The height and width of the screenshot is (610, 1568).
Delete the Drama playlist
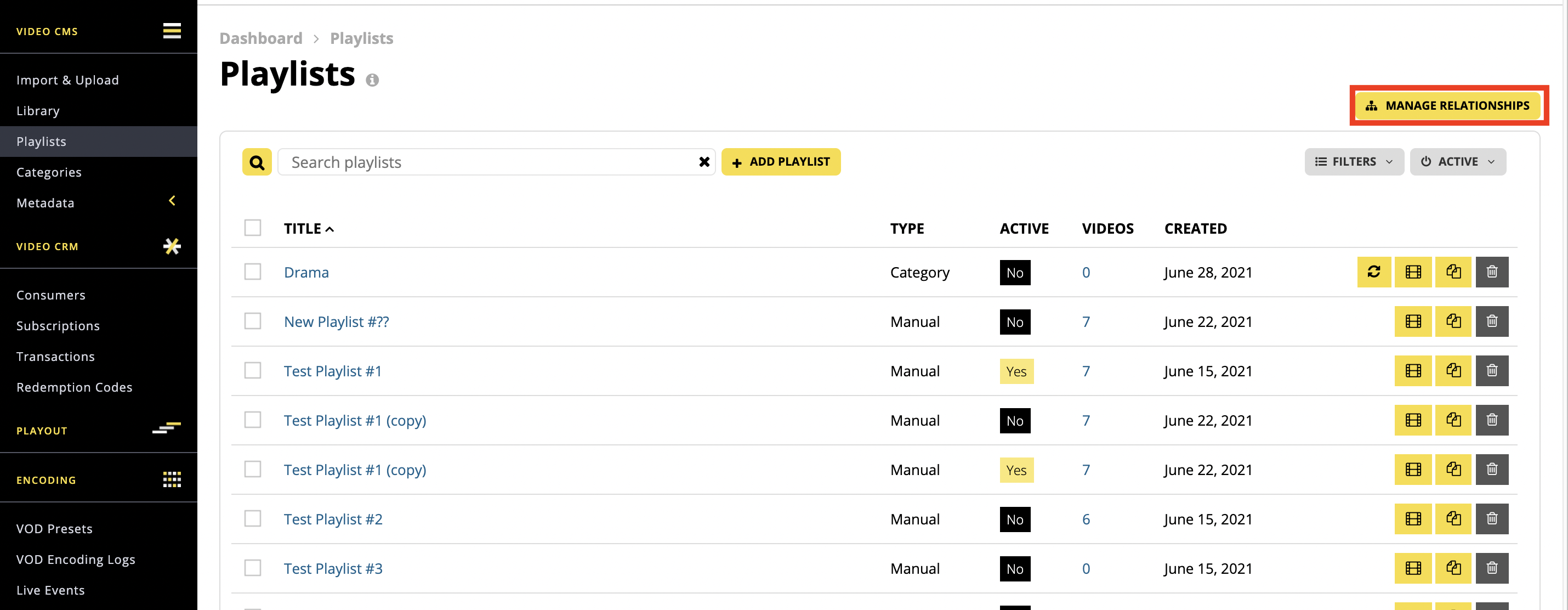click(1492, 272)
